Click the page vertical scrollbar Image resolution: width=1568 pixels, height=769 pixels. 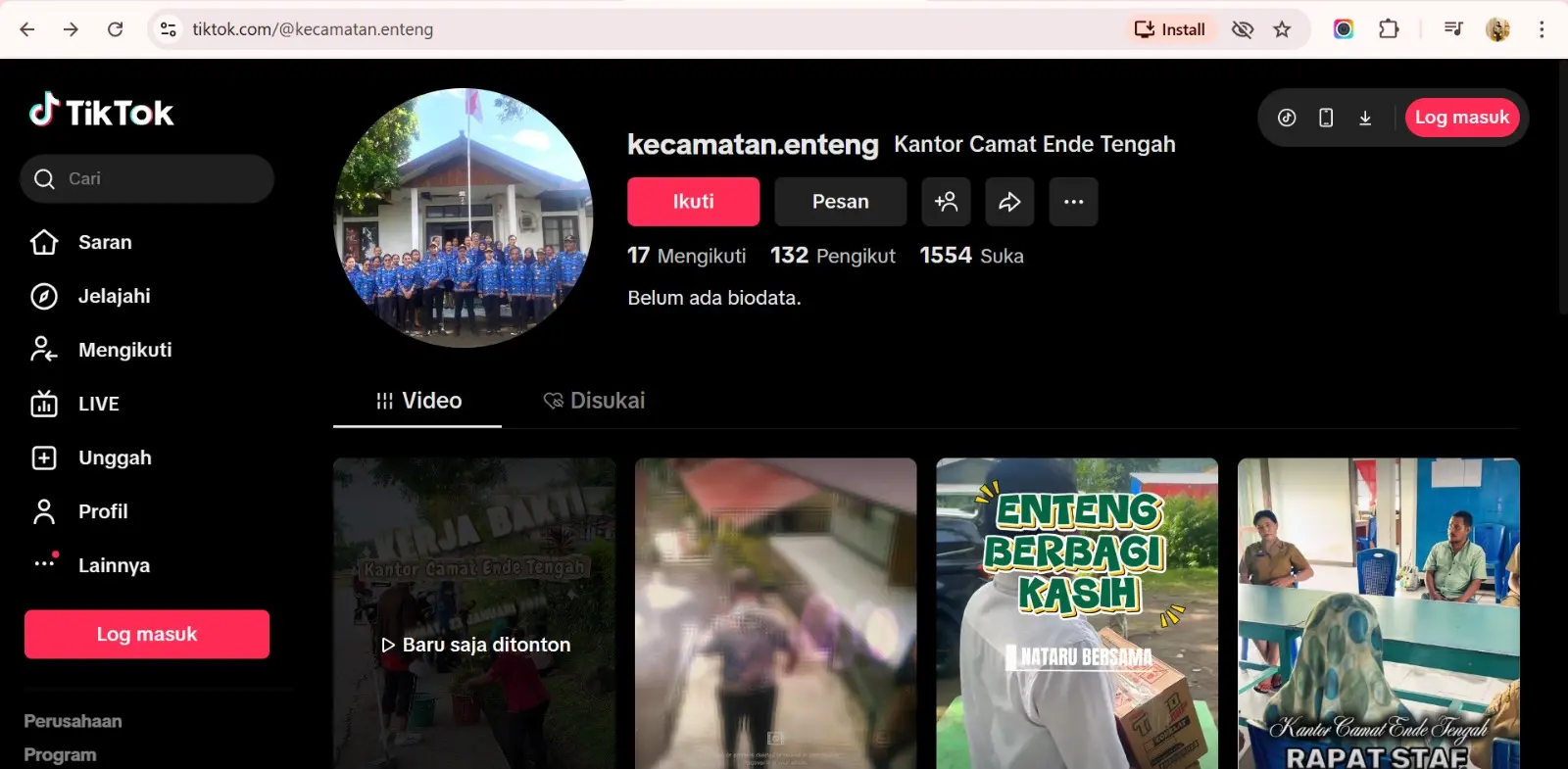pos(1562,186)
